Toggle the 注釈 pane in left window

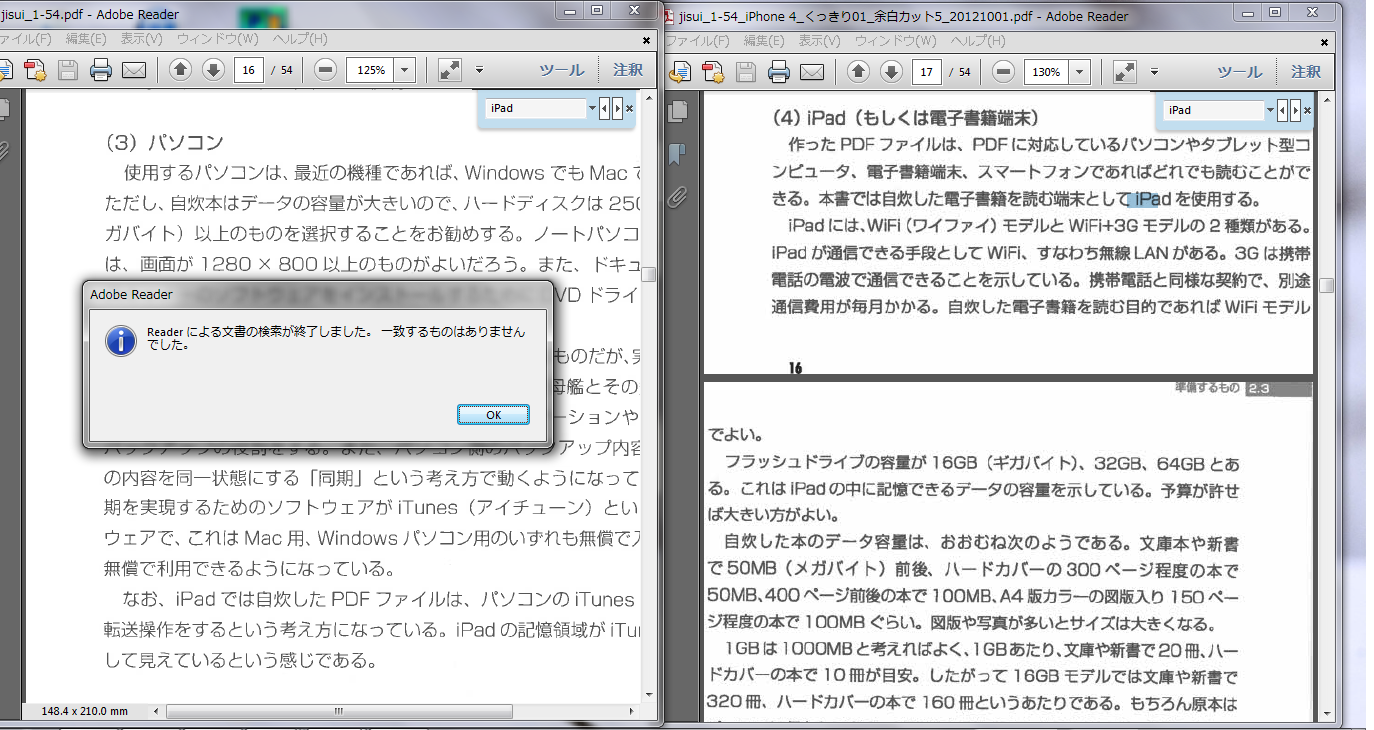pyautogui.click(x=628, y=70)
